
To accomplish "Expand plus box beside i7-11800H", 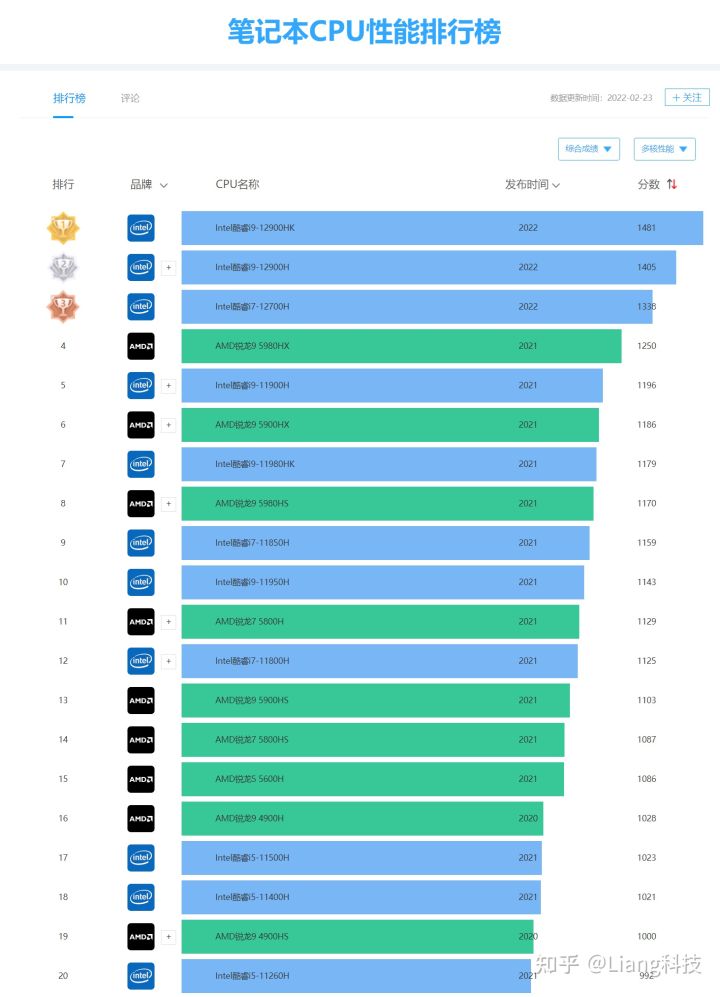I will click(168, 661).
